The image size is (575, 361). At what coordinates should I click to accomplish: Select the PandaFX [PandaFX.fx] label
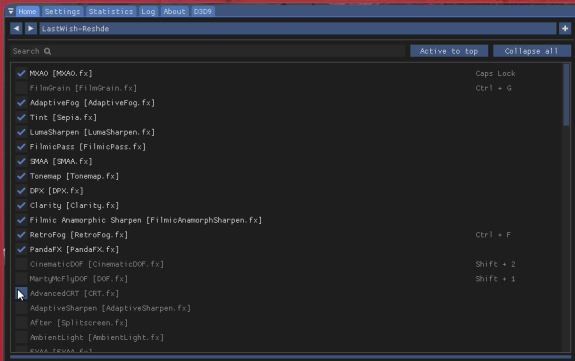click(x=74, y=249)
